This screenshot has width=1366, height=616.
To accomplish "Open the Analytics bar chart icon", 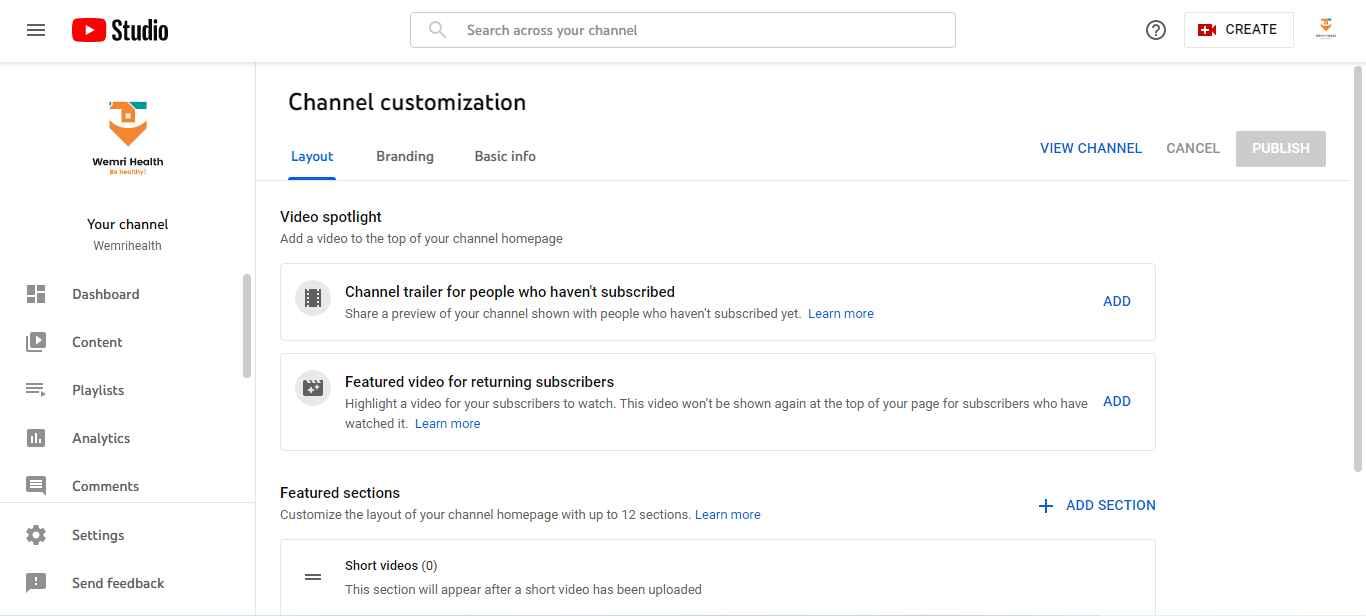I will (x=36, y=438).
